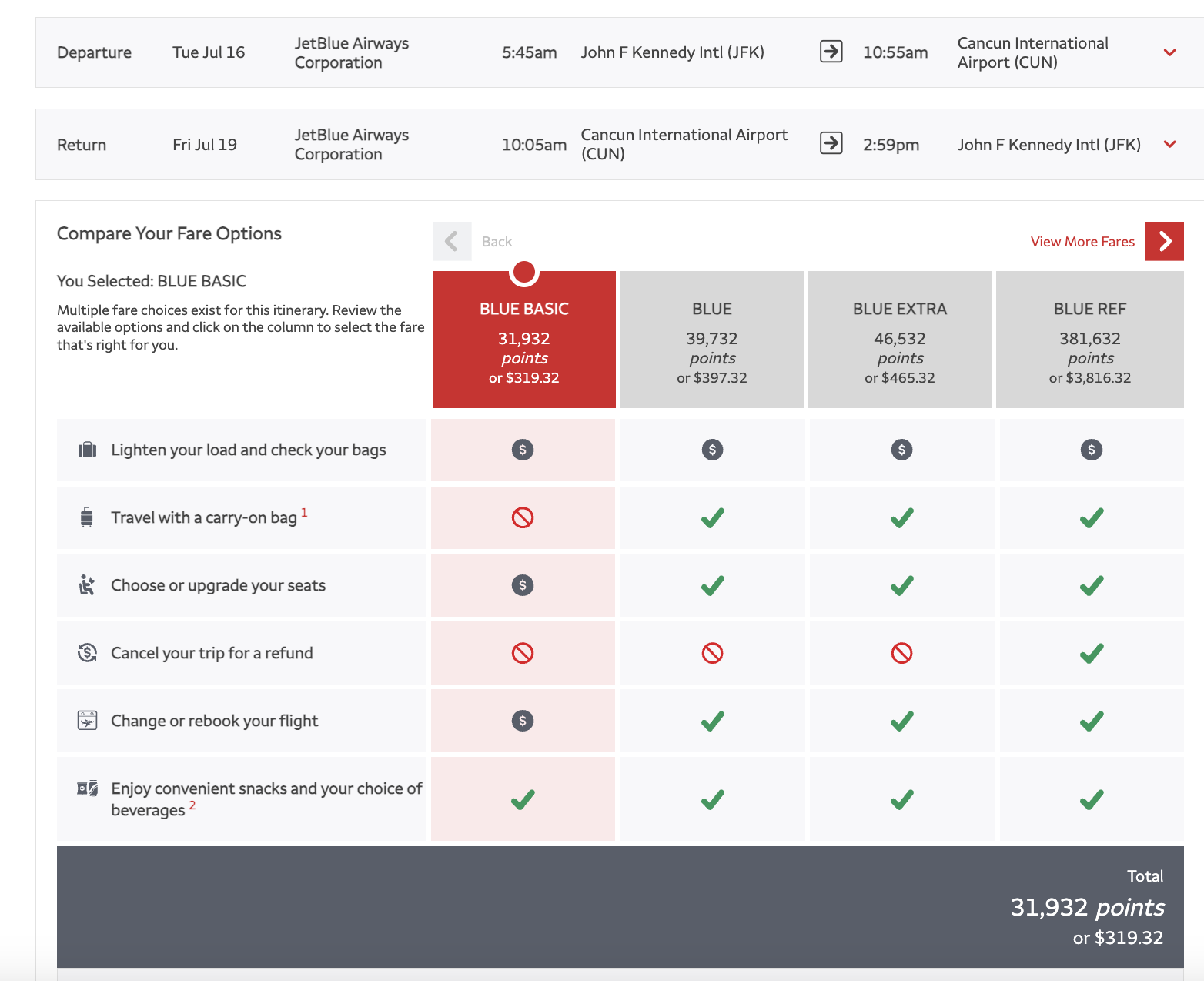
Task: Click BLUE seat selection checkmark
Action: pos(712,585)
